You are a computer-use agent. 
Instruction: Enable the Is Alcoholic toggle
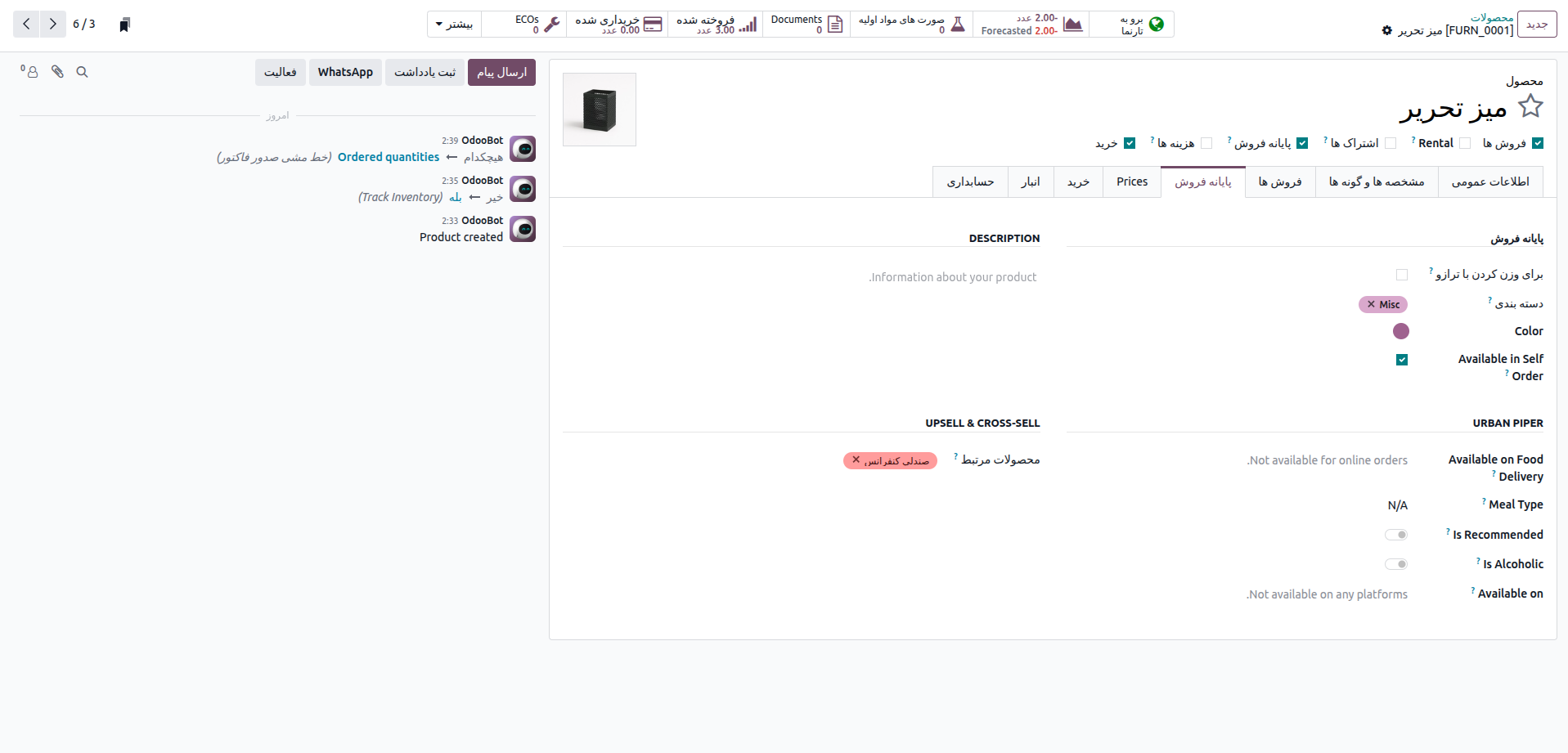(x=1395, y=564)
